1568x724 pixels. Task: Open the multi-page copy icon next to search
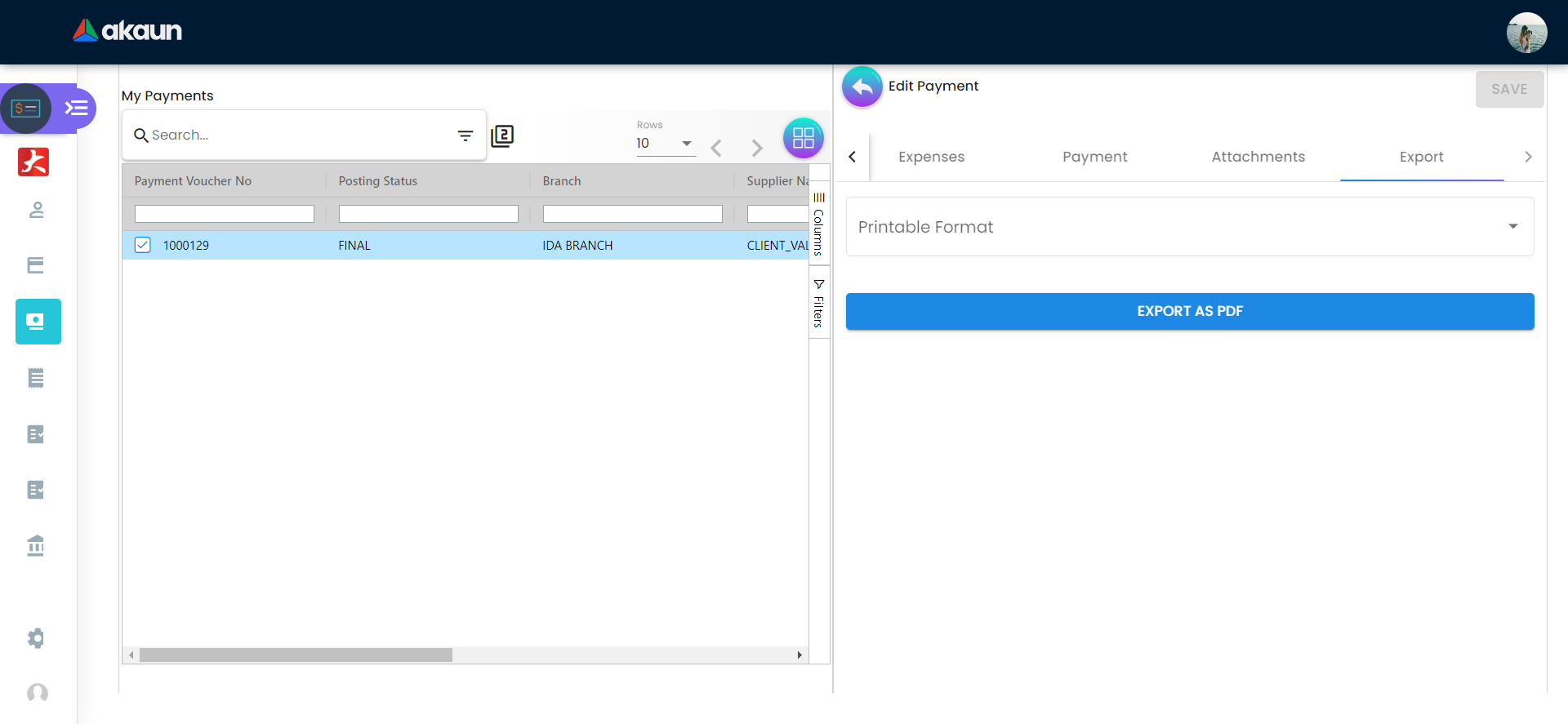(x=502, y=135)
